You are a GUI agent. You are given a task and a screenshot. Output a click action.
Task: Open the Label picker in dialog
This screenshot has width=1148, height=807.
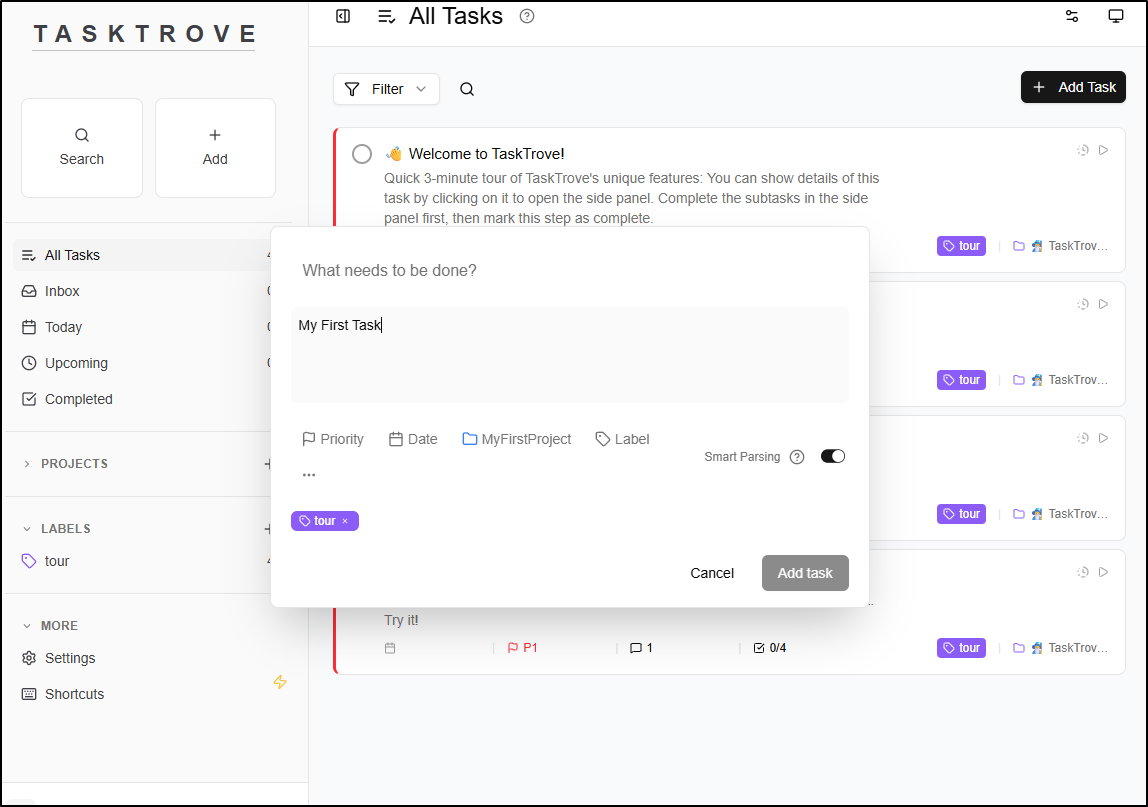(622, 439)
